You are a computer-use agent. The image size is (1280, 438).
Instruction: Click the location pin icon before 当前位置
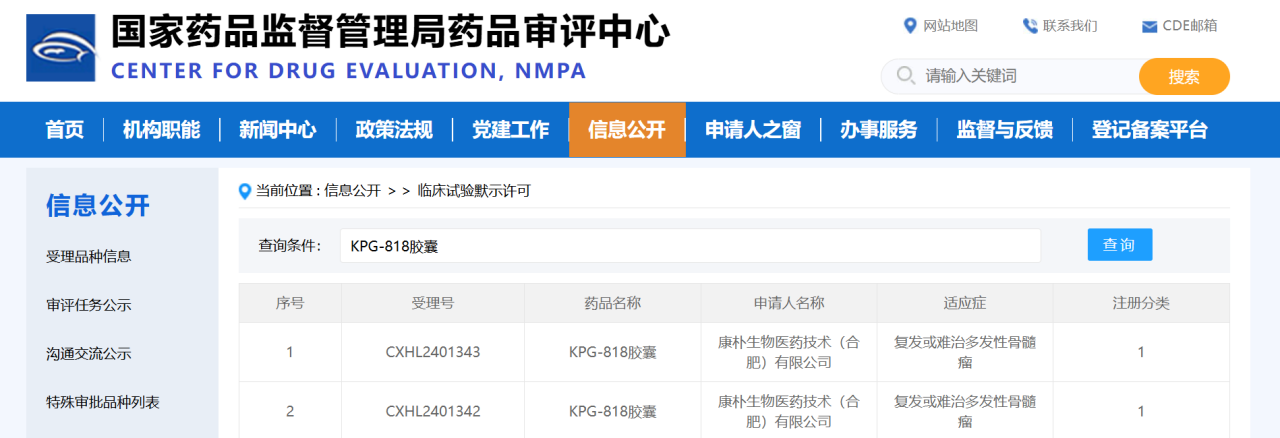pyautogui.click(x=245, y=191)
